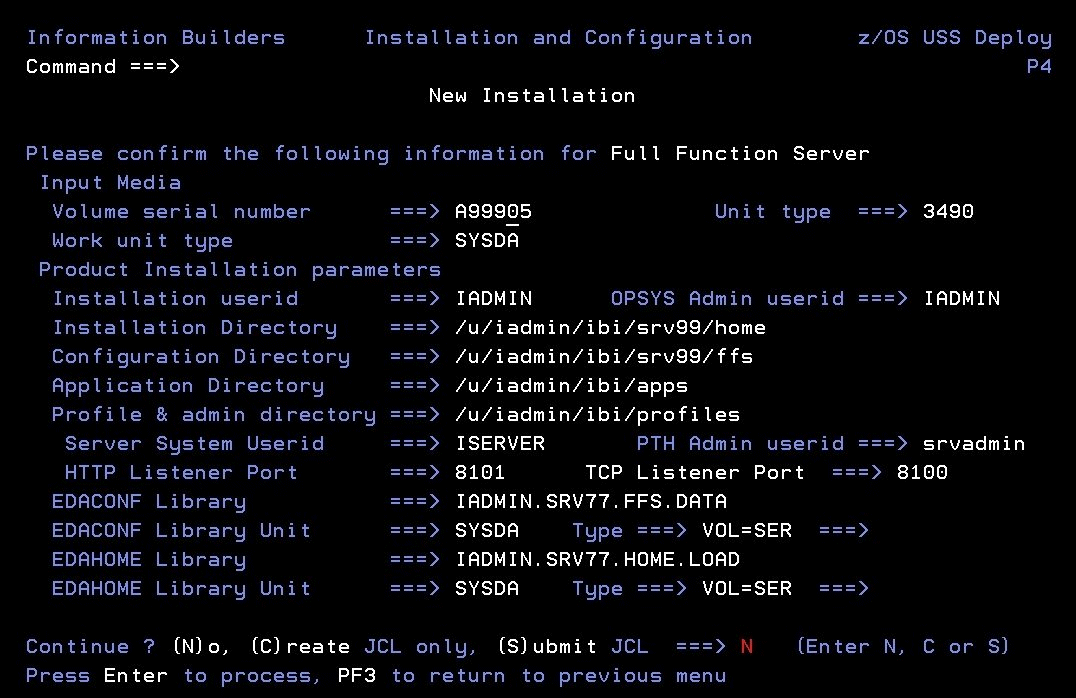The image size is (1076, 698).
Task: Click the HTTP Listener Port 8101 field
Action: [x=480, y=472]
